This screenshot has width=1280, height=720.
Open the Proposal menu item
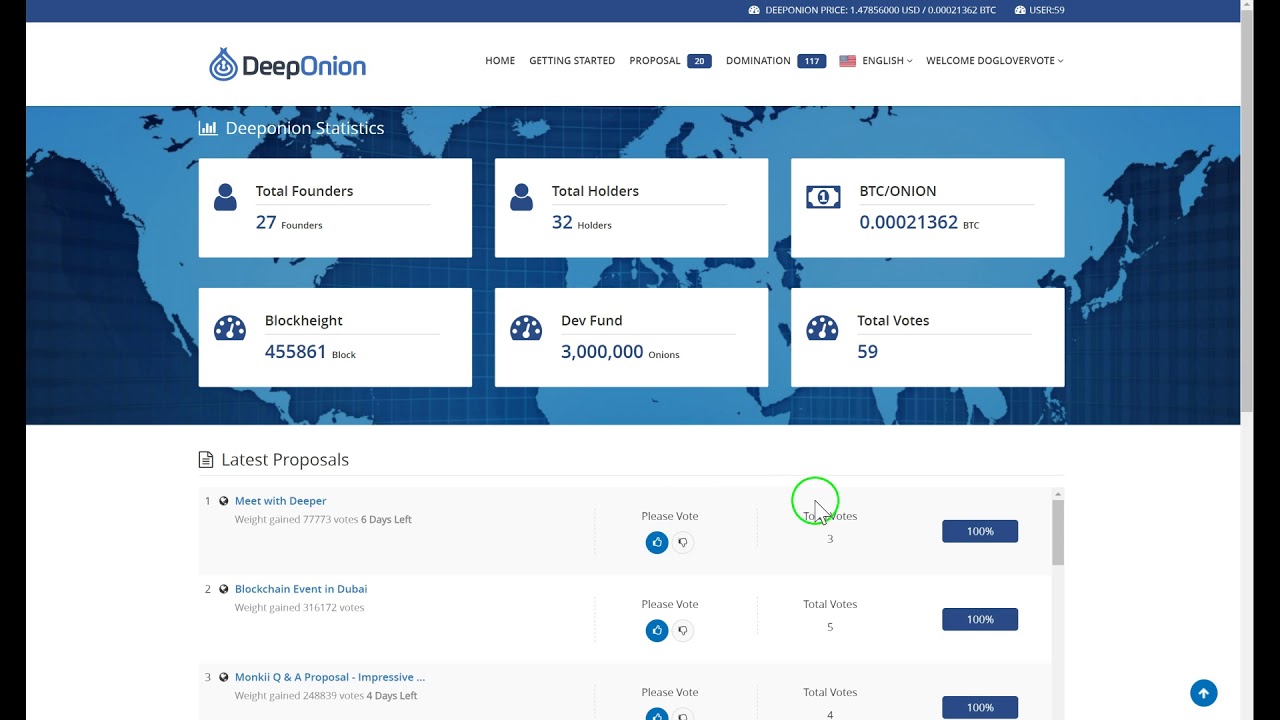click(x=655, y=61)
